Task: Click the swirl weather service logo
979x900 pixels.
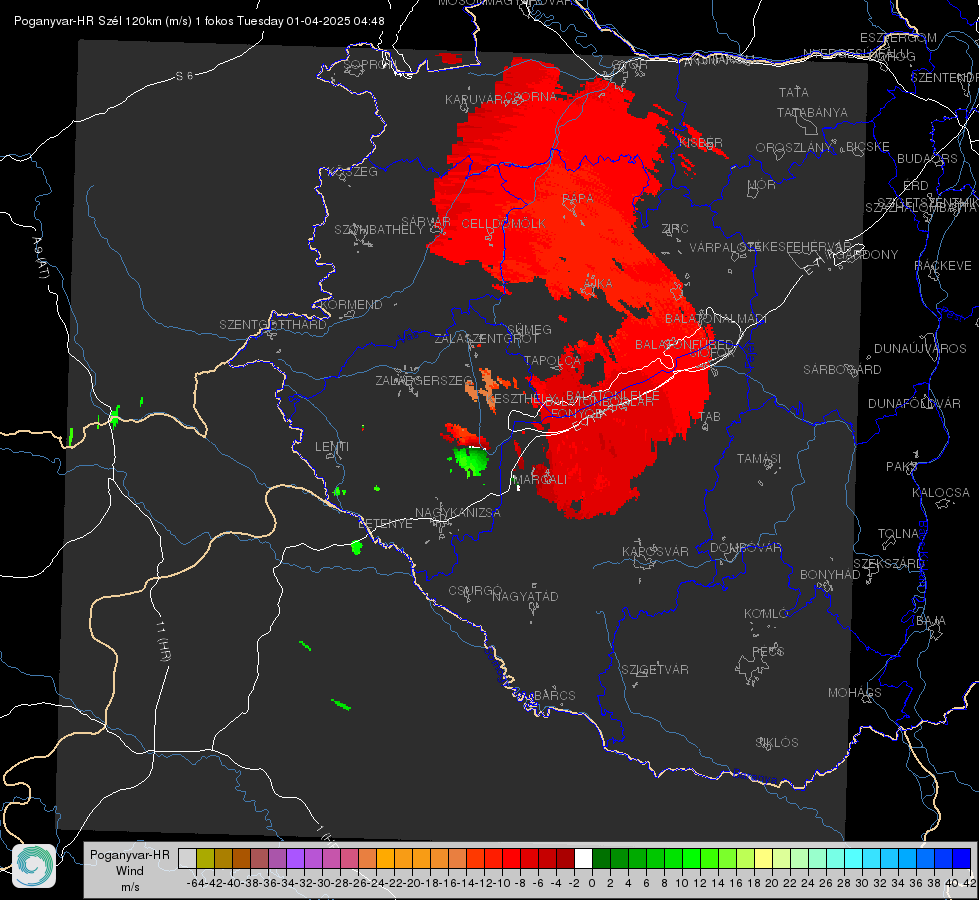Action: tap(34, 866)
